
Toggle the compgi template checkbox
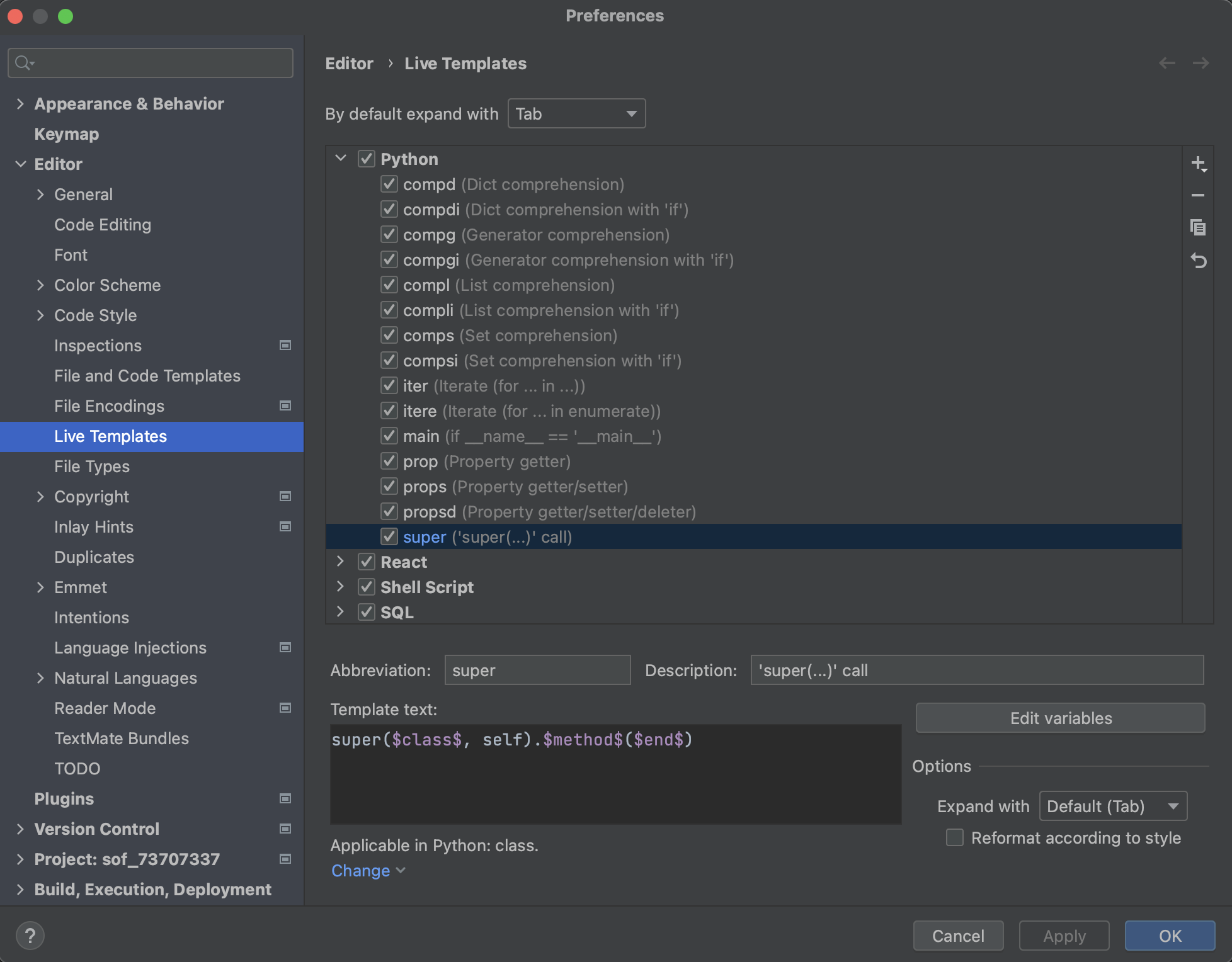pyautogui.click(x=389, y=259)
